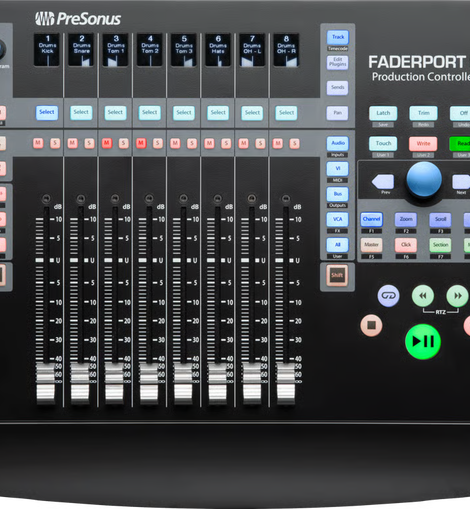Show All channels in mixer
470x509 pixels.
click(x=338, y=245)
